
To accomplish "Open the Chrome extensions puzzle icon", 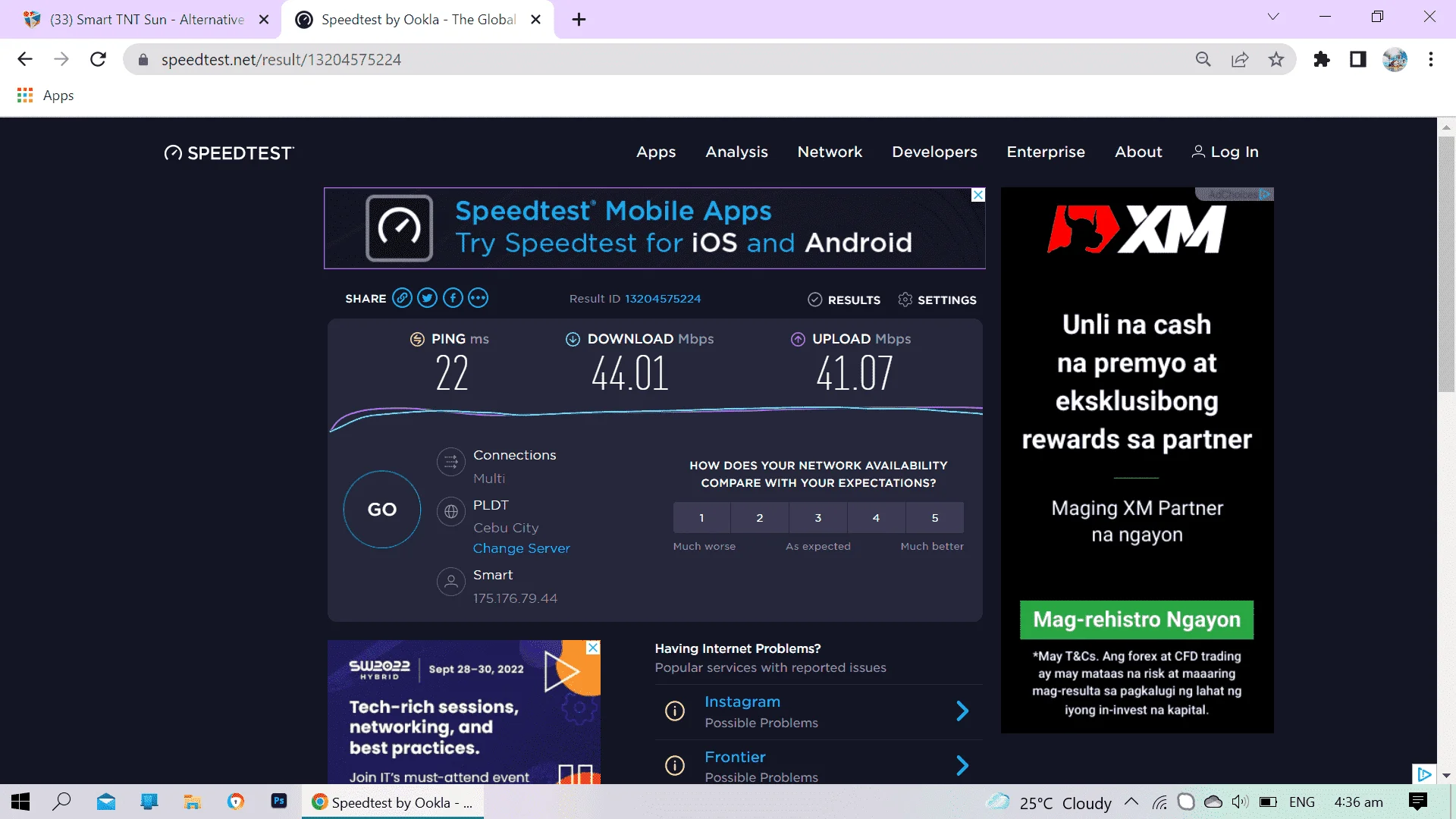I will click(1322, 59).
